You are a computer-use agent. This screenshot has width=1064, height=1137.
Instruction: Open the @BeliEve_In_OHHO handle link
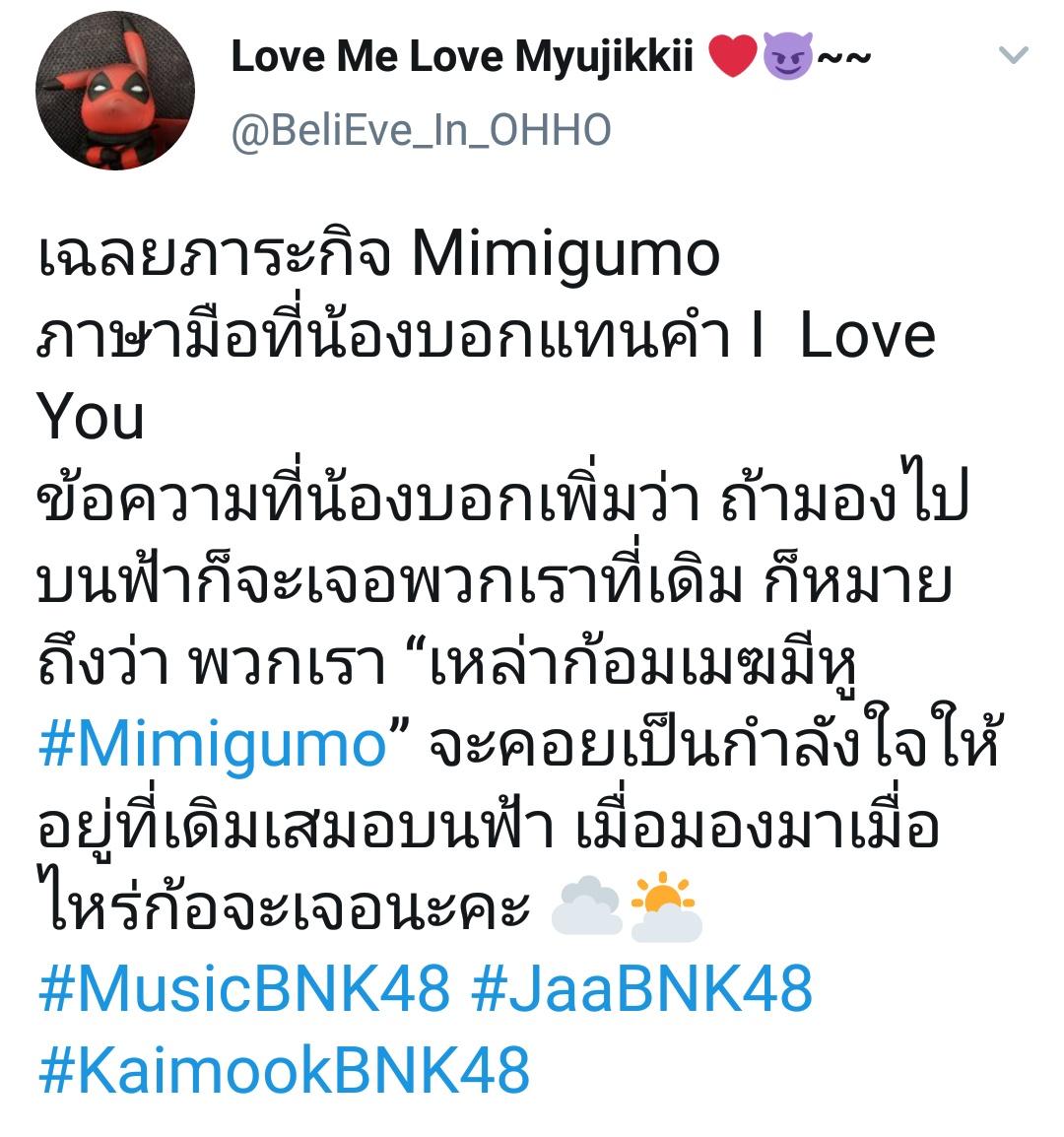coord(422,130)
